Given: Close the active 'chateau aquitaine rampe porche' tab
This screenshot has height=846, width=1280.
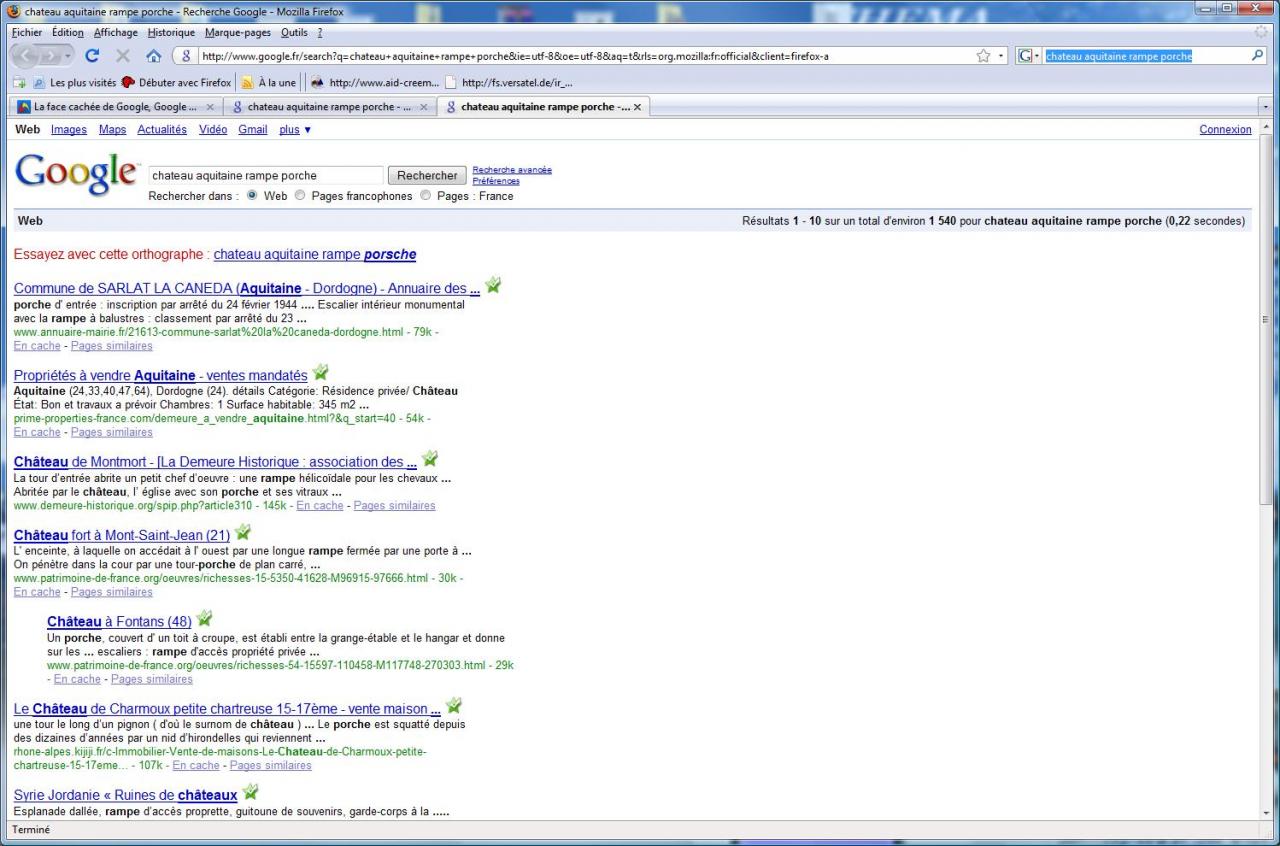Looking at the screenshot, I should (x=638, y=107).
